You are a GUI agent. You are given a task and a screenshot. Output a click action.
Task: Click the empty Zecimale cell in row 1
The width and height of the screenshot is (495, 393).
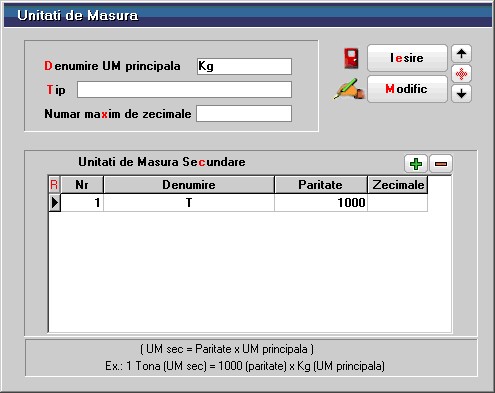[x=398, y=203]
